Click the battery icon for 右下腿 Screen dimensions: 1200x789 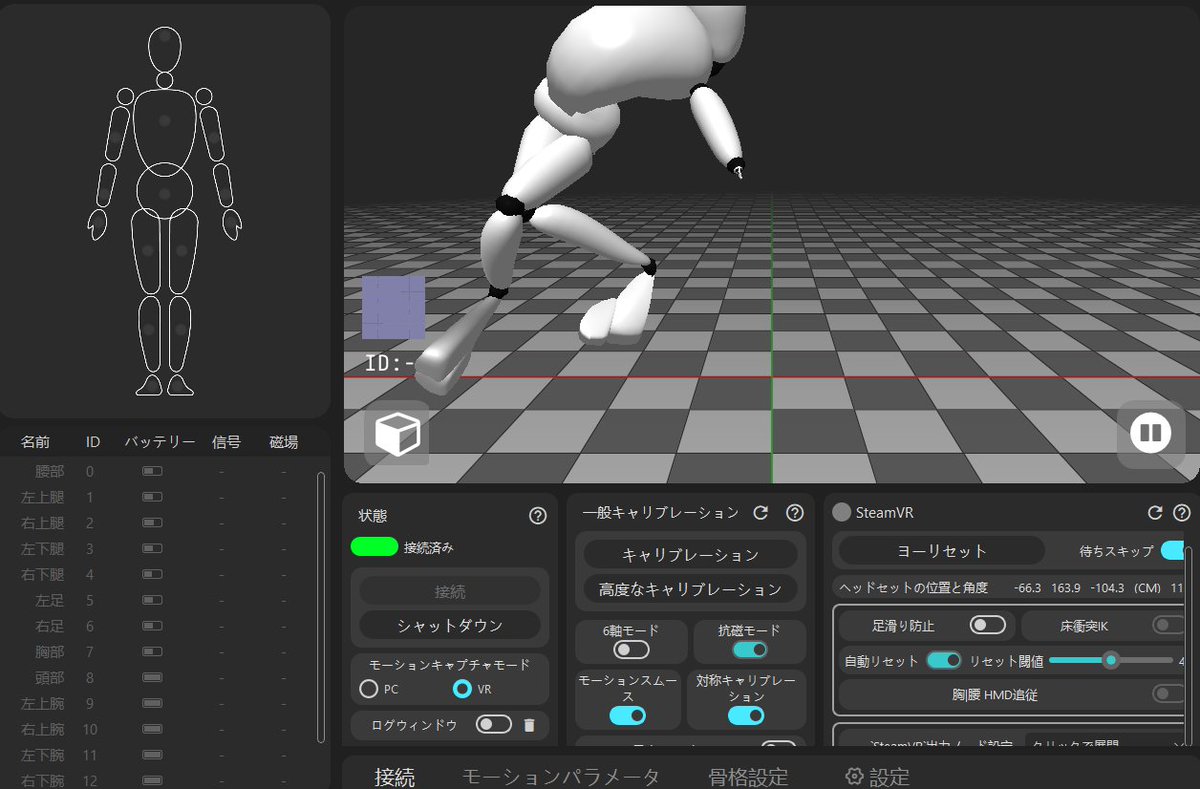152,574
